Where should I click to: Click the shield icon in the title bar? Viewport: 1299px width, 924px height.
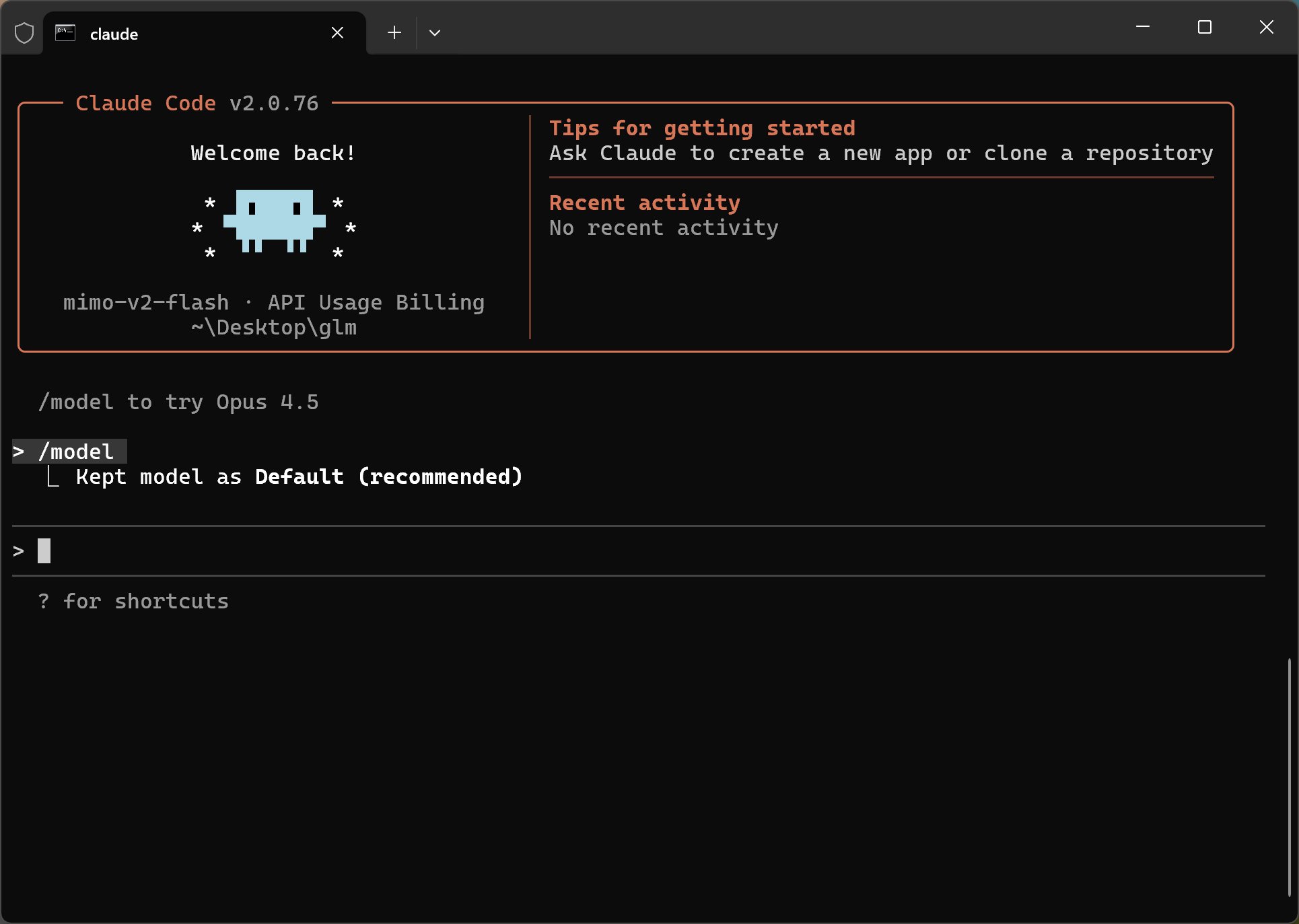(24, 33)
